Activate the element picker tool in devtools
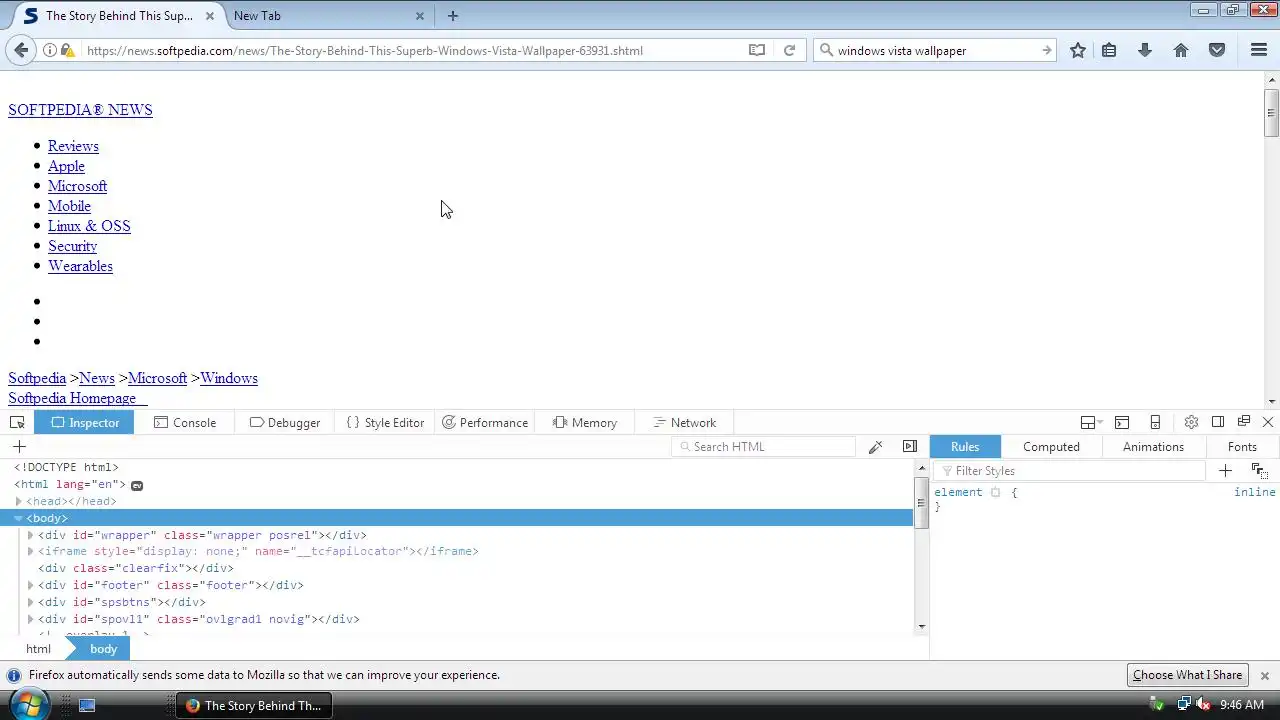 click(17, 422)
